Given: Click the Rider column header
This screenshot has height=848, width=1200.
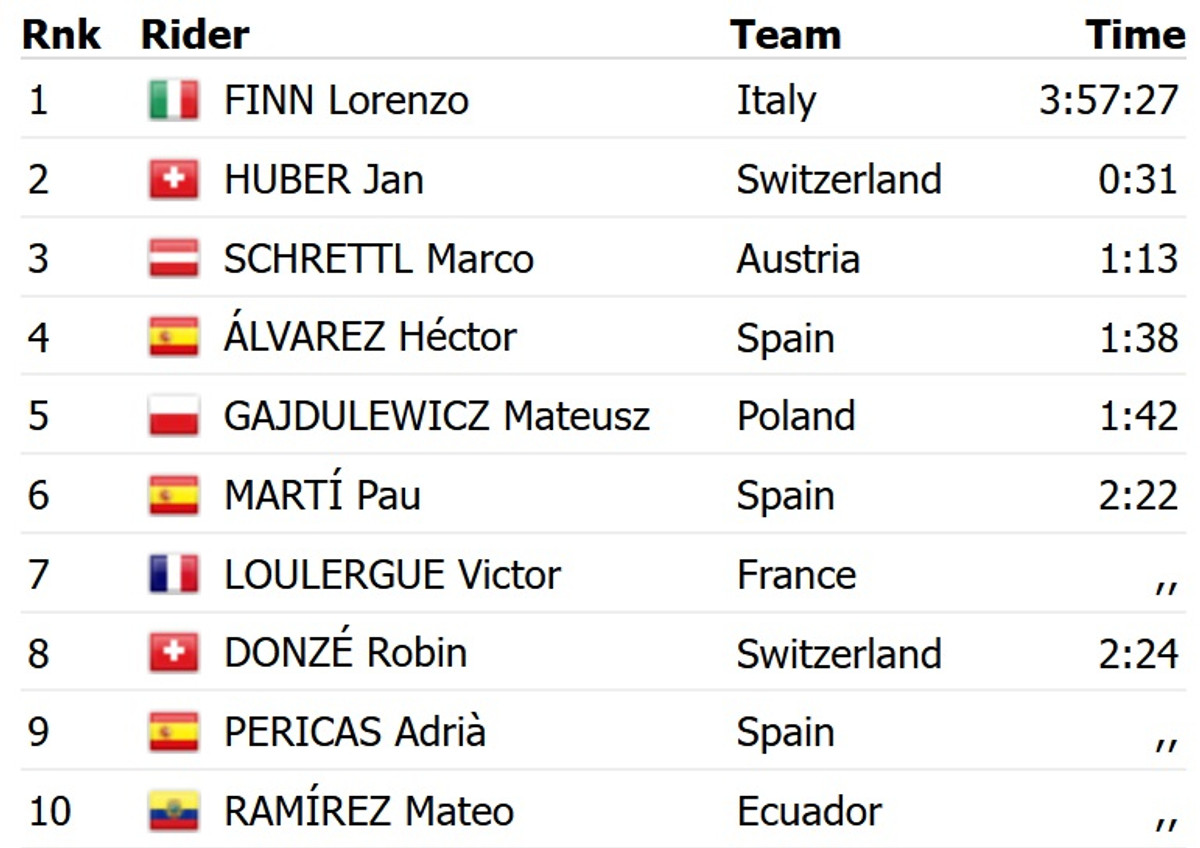Looking at the screenshot, I should coord(195,35).
